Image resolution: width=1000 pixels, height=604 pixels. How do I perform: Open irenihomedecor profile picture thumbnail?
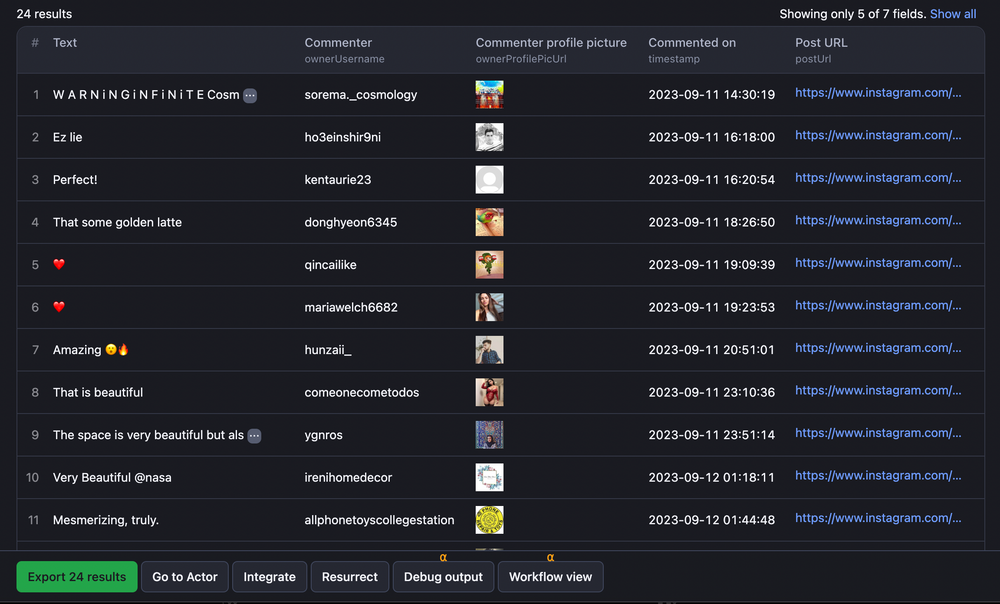489,477
